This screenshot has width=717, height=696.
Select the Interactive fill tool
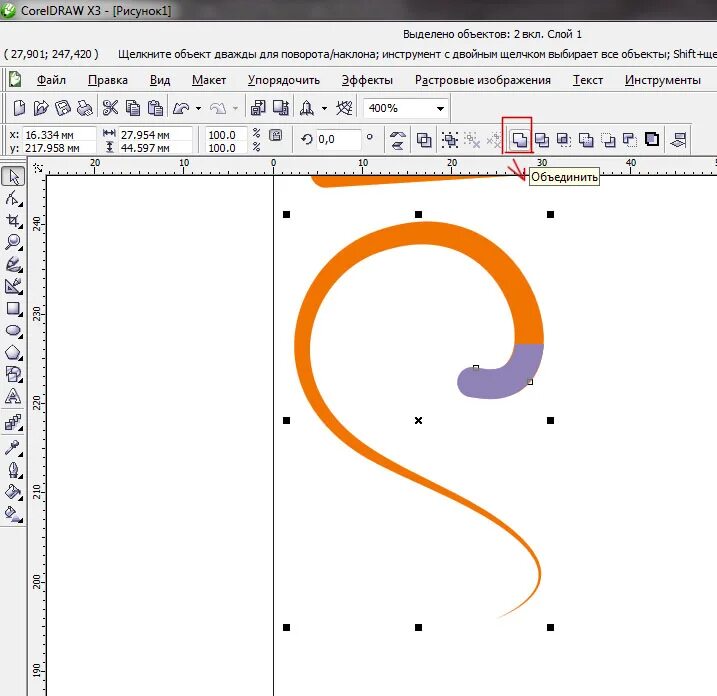[x=13, y=514]
